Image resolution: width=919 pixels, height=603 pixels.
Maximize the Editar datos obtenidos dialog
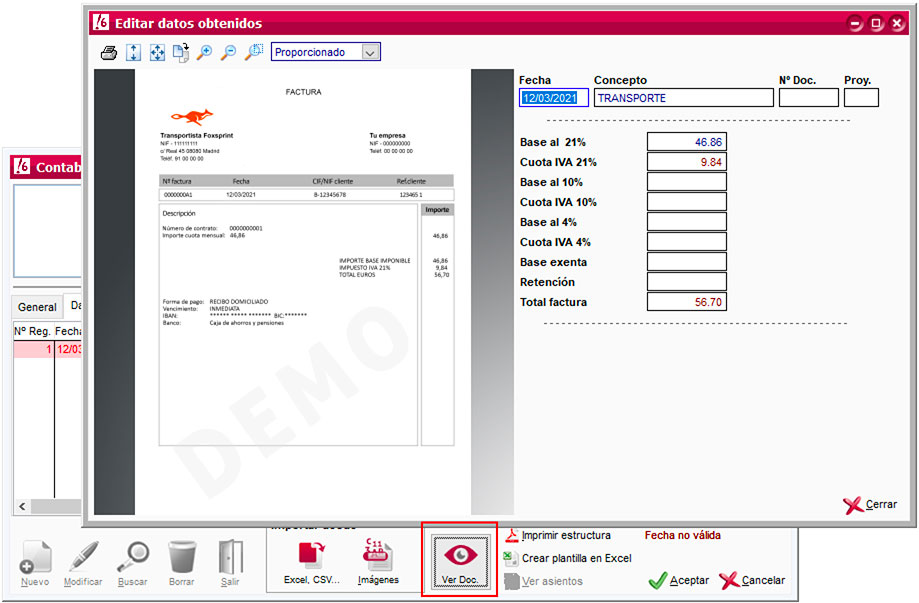[876, 23]
